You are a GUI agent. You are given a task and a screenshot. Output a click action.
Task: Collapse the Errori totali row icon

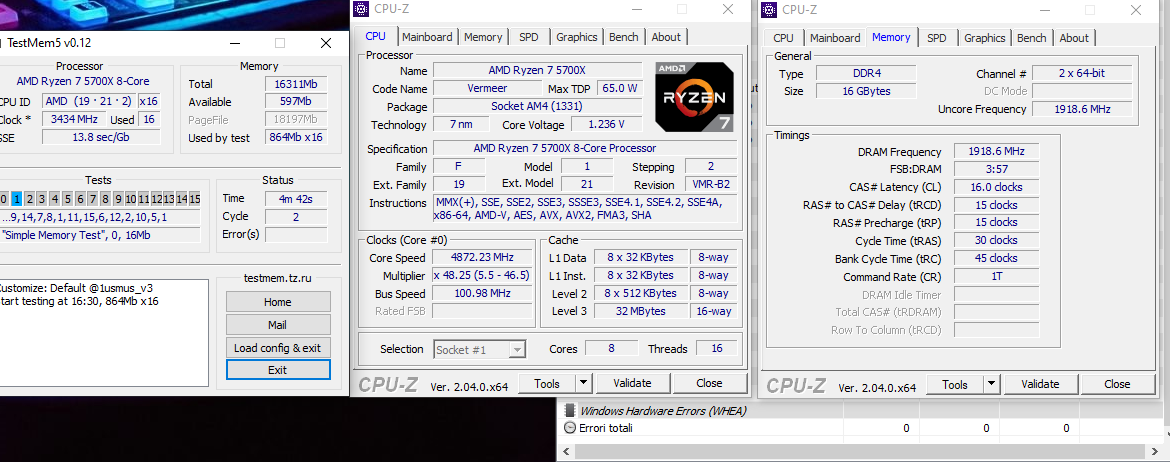pyautogui.click(x=570, y=428)
